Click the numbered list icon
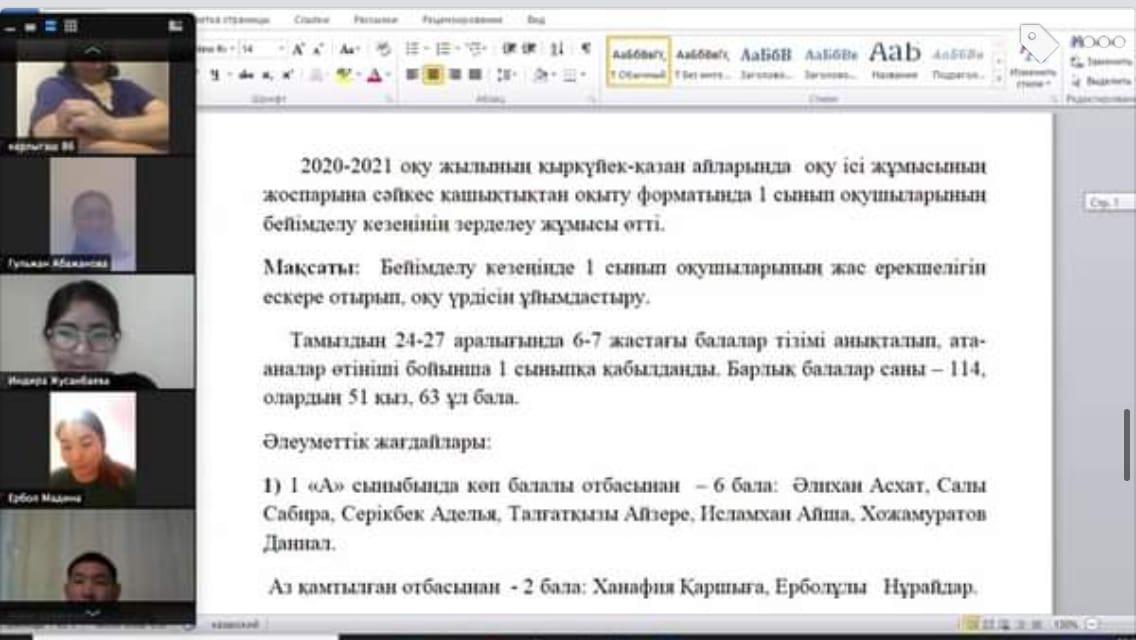 click(x=442, y=48)
